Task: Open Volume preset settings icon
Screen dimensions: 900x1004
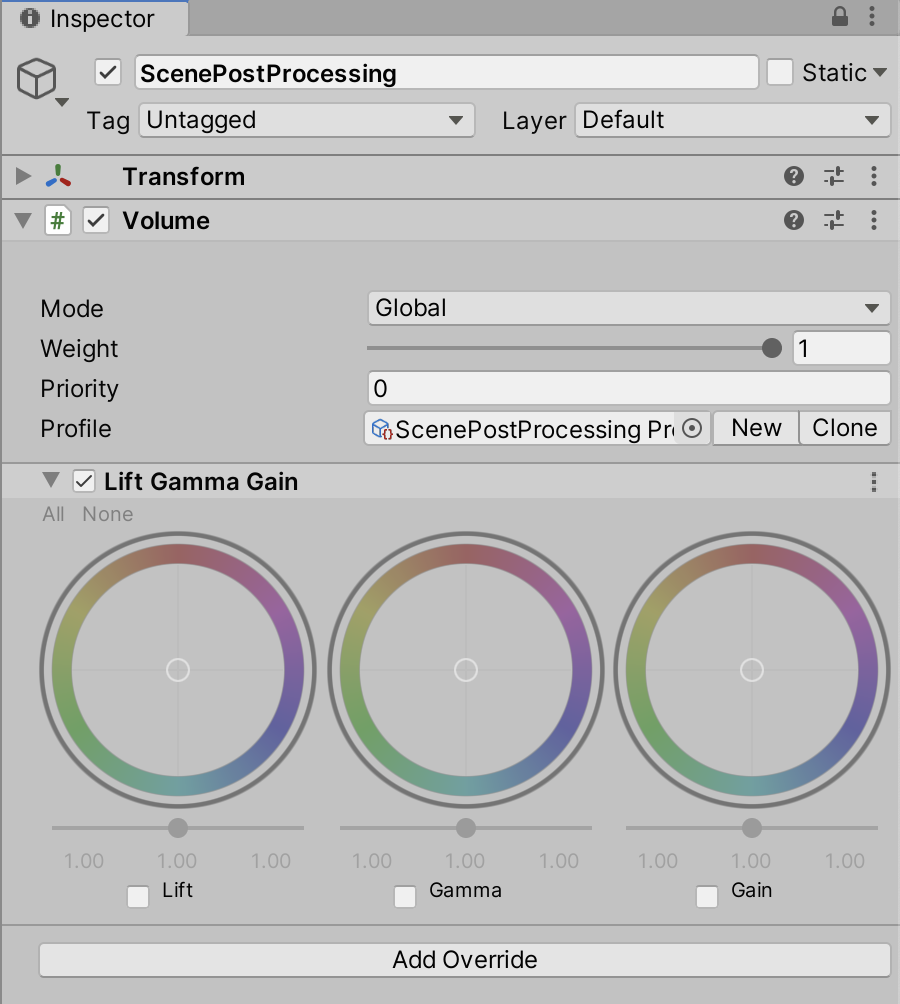Action: (x=834, y=220)
